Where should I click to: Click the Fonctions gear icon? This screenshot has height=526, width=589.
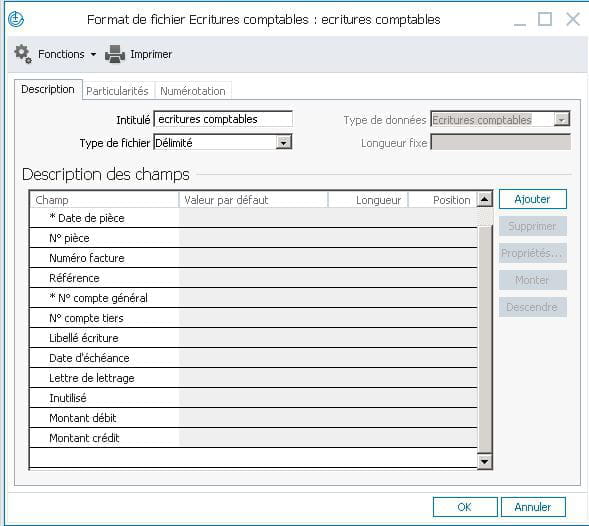click(23, 54)
